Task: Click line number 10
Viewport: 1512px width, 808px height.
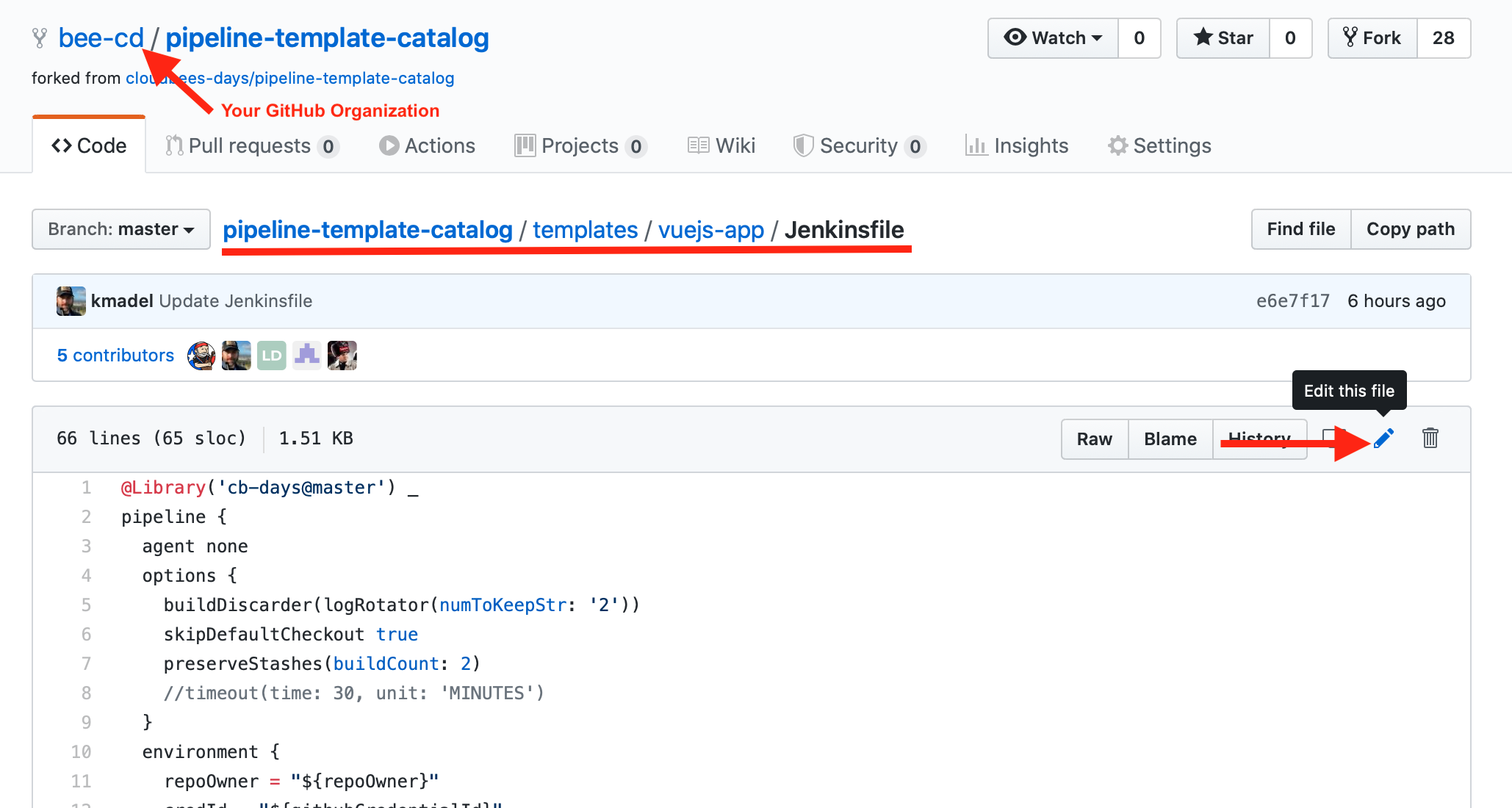Action: [81, 752]
